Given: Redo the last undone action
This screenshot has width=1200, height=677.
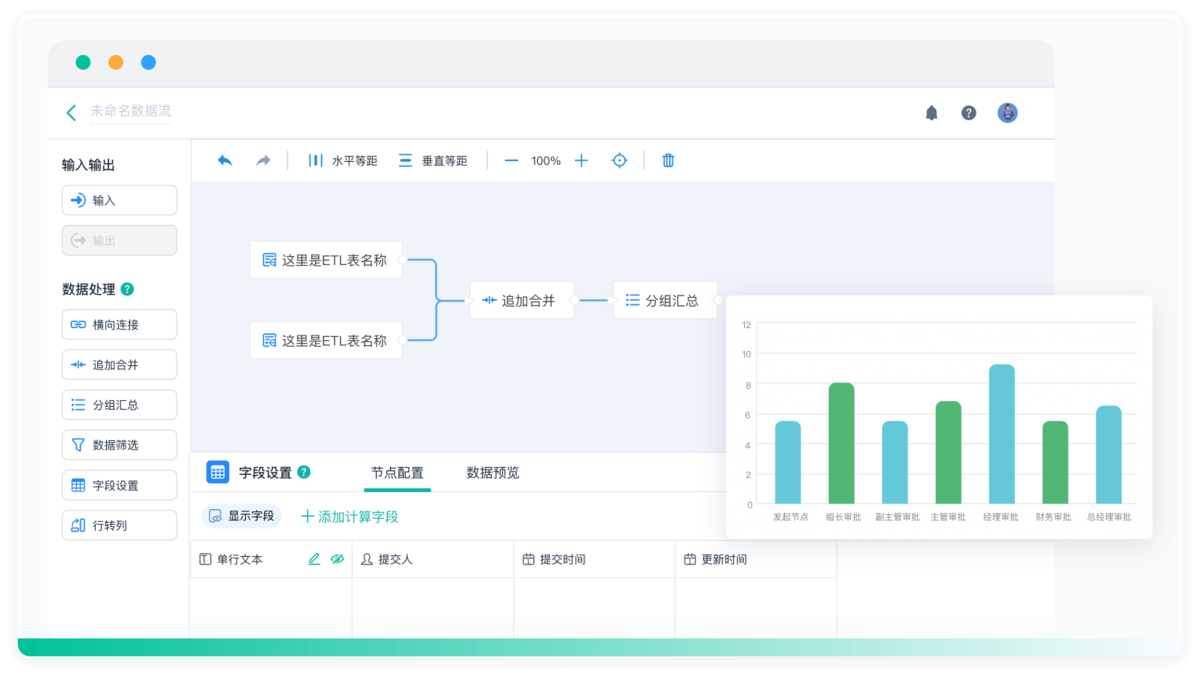Looking at the screenshot, I should pyautogui.click(x=263, y=161).
